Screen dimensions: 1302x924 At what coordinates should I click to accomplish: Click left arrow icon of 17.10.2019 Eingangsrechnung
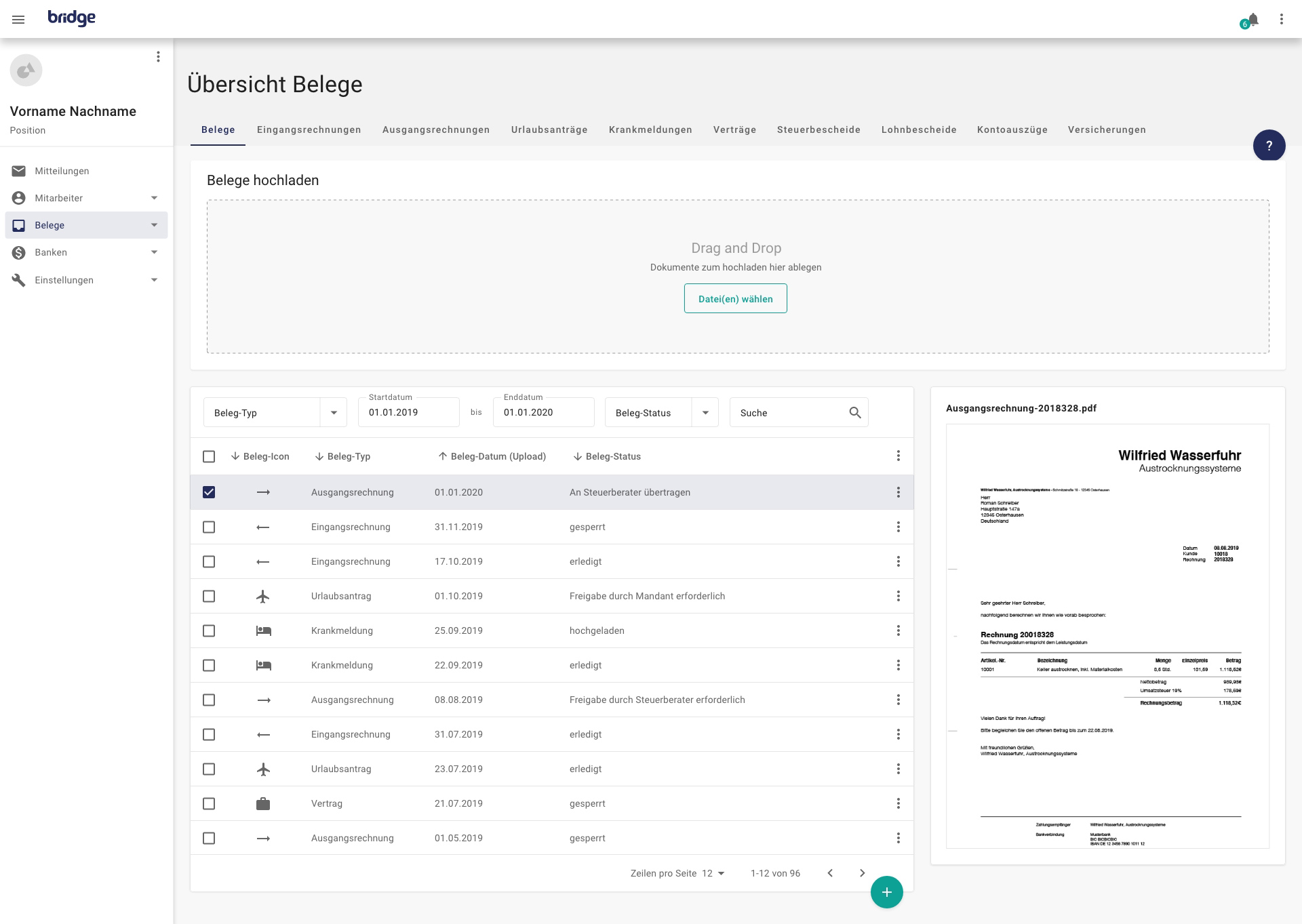coord(263,561)
